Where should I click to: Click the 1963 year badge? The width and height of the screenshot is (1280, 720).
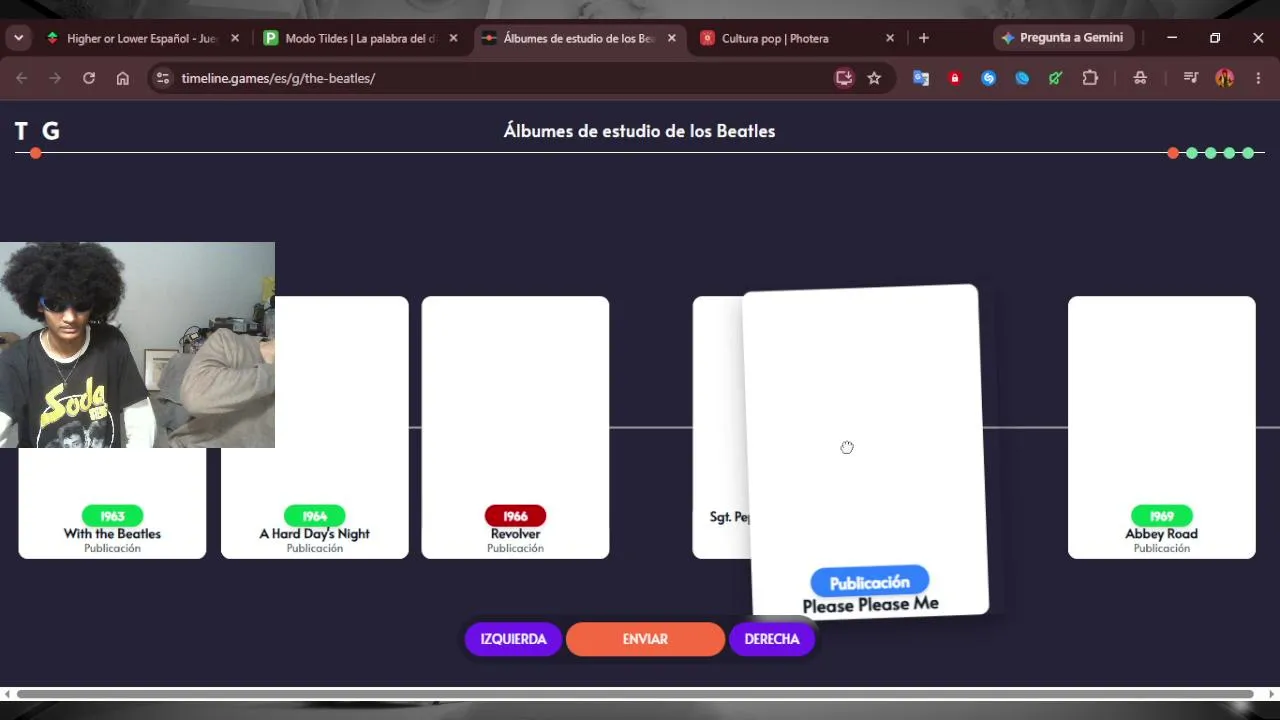click(x=112, y=516)
